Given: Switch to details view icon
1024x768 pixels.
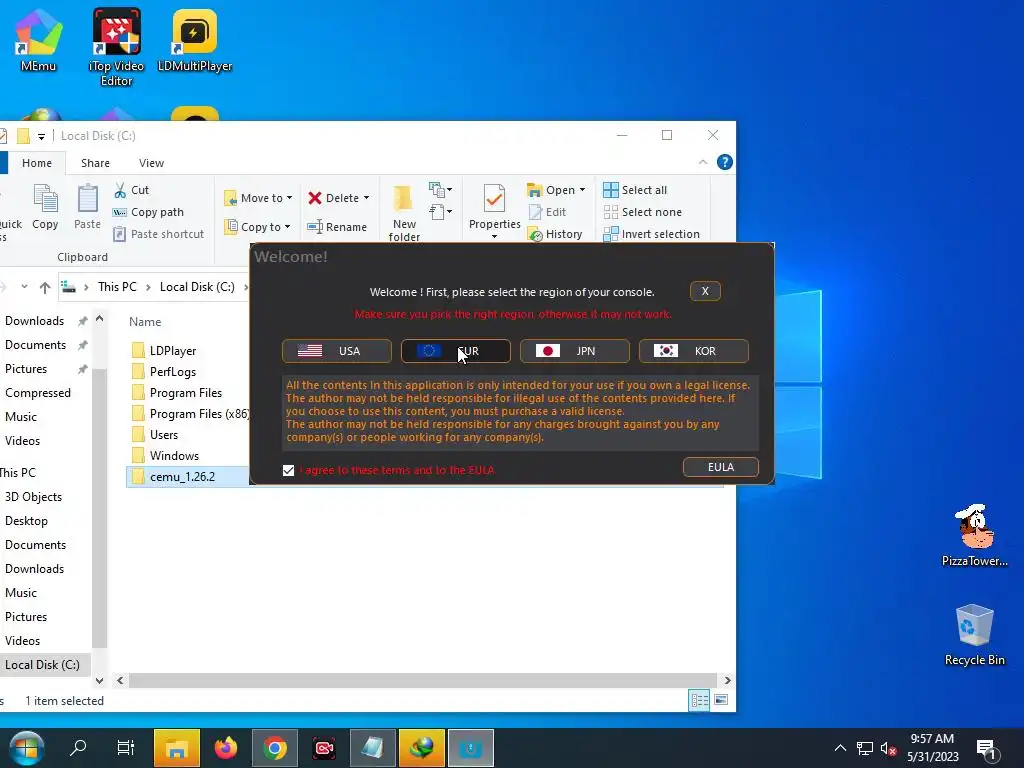Looking at the screenshot, I should [699, 700].
